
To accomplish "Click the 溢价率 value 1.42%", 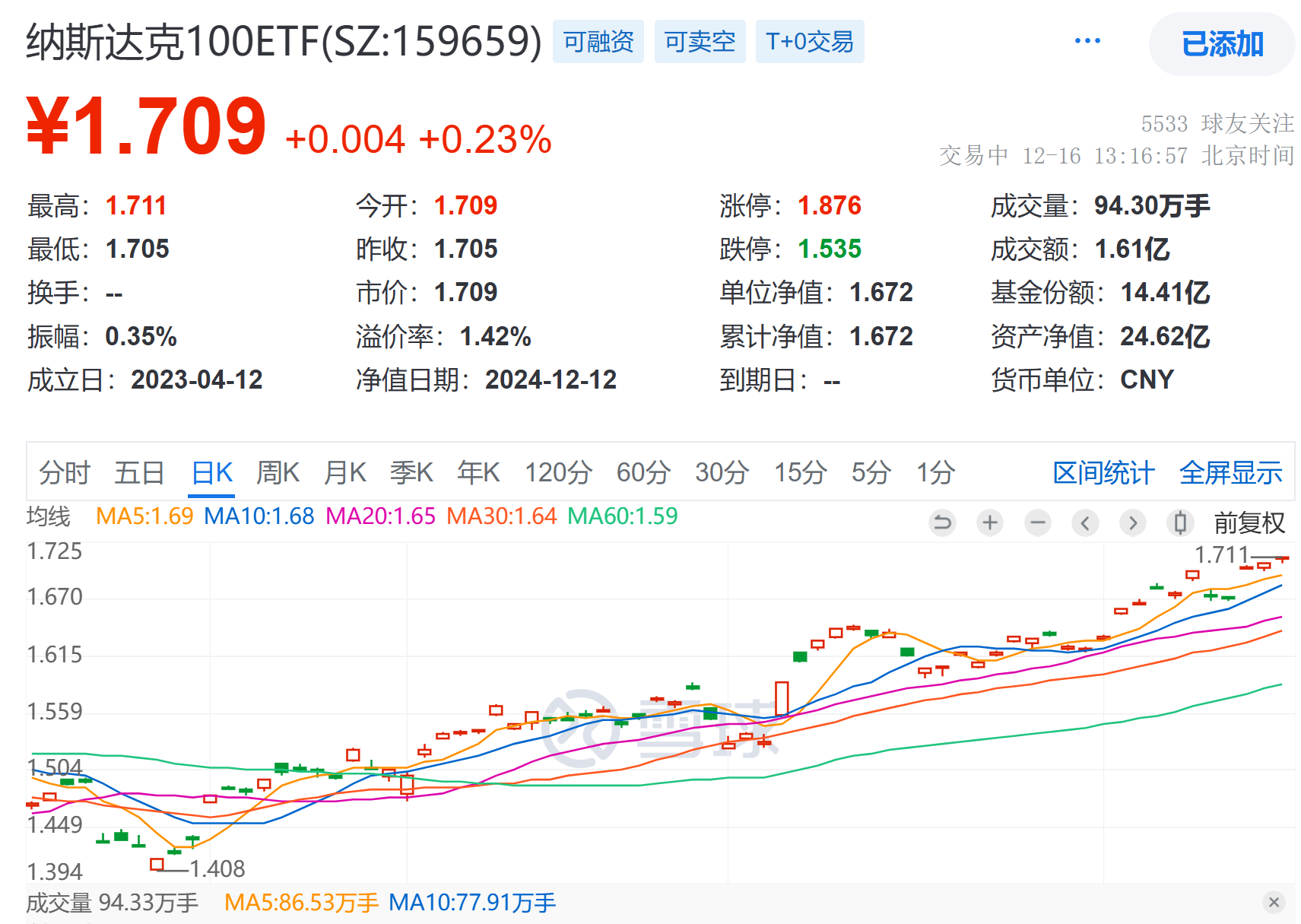I will pyautogui.click(x=496, y=336).
